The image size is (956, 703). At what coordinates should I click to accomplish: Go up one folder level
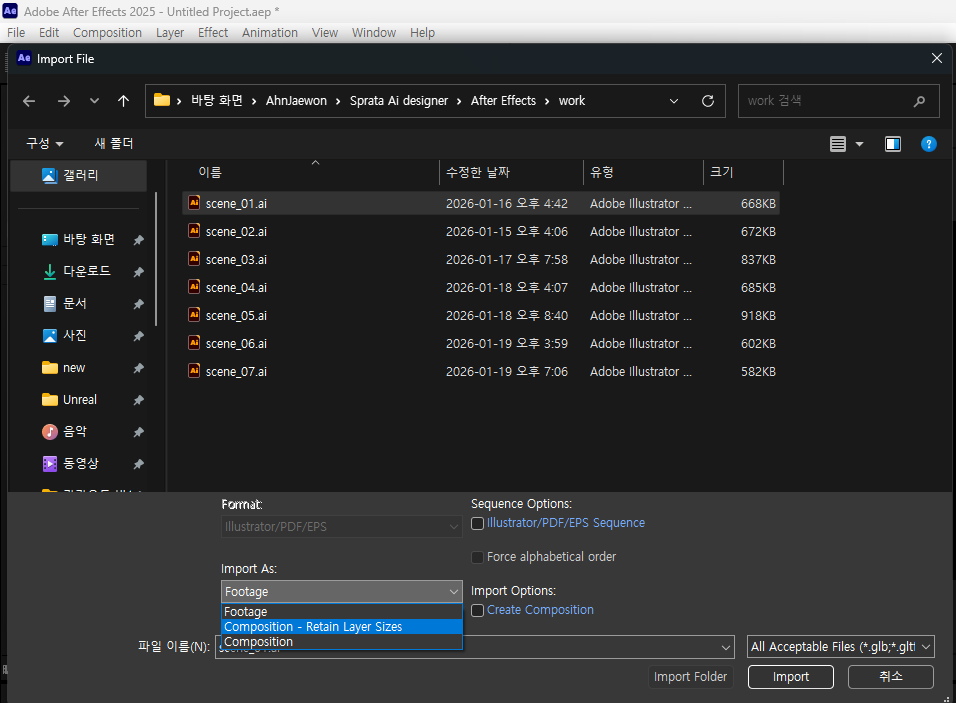click(123, 101)
